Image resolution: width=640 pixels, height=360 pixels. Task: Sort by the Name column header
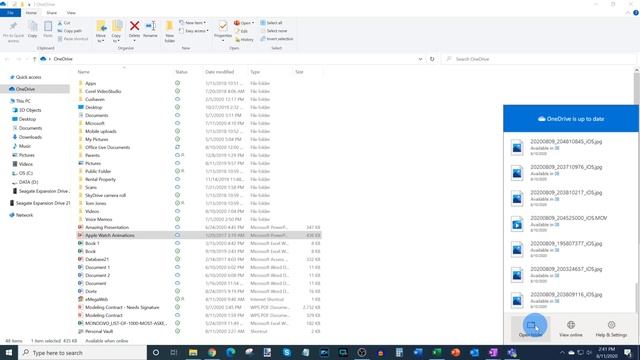(84, 72)
